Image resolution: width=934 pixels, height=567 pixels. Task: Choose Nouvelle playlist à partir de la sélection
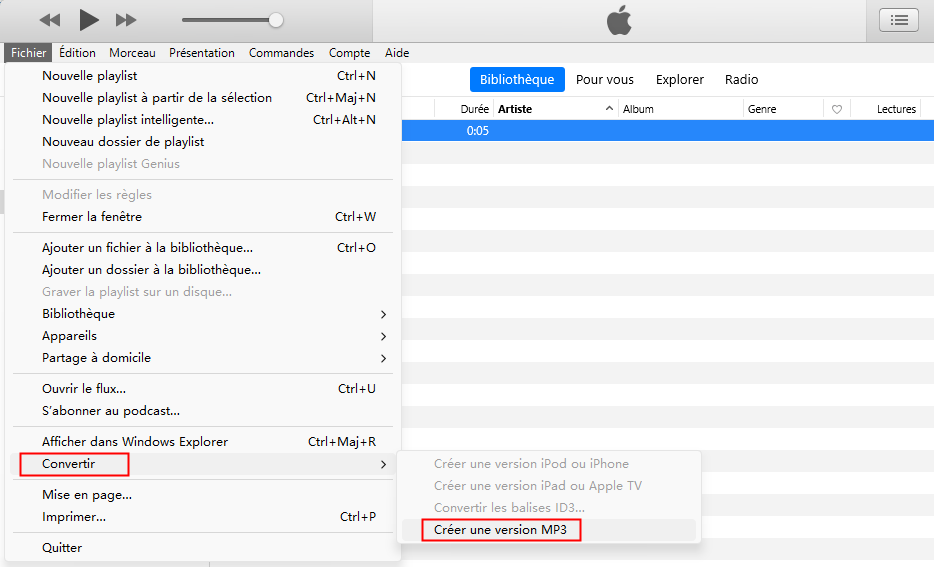pyautogui.click(x=203, y=98)
